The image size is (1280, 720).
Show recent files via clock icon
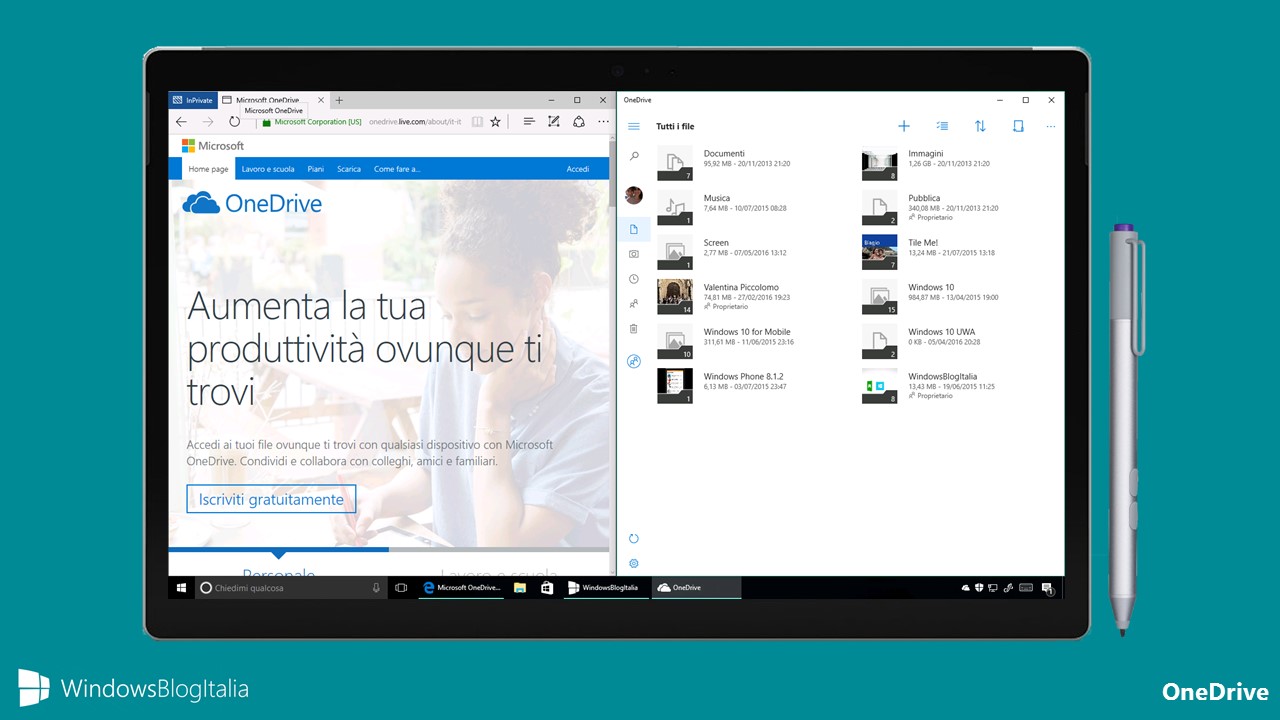pyautogui.click(x=633, y=279)
